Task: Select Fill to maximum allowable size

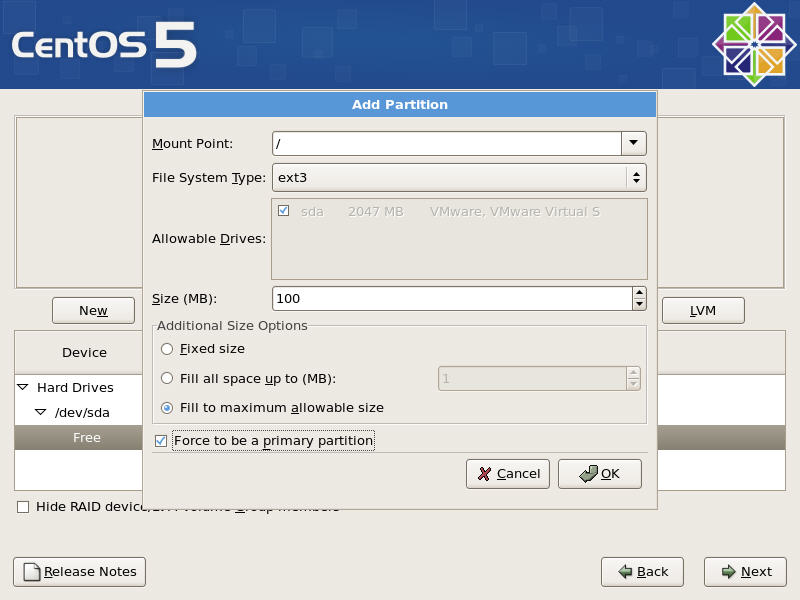Action: pos(167,408)
